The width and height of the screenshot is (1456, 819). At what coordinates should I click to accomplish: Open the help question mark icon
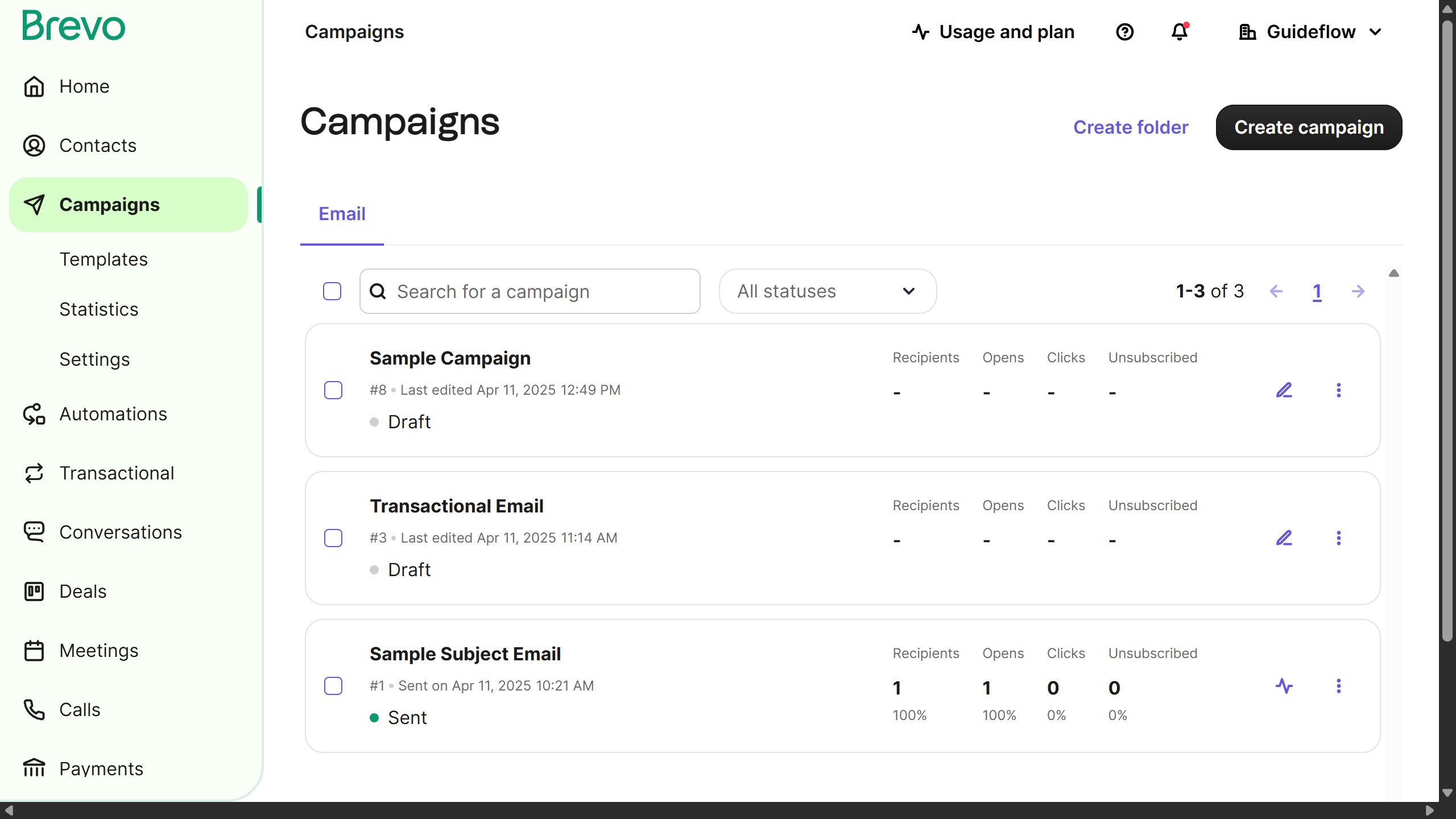1124,32
